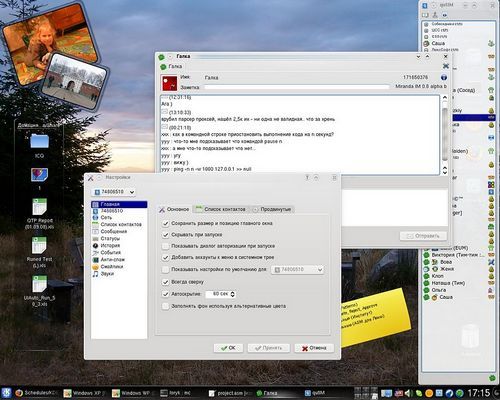Open the ICQ folder on the desktop

click(39, 145)
